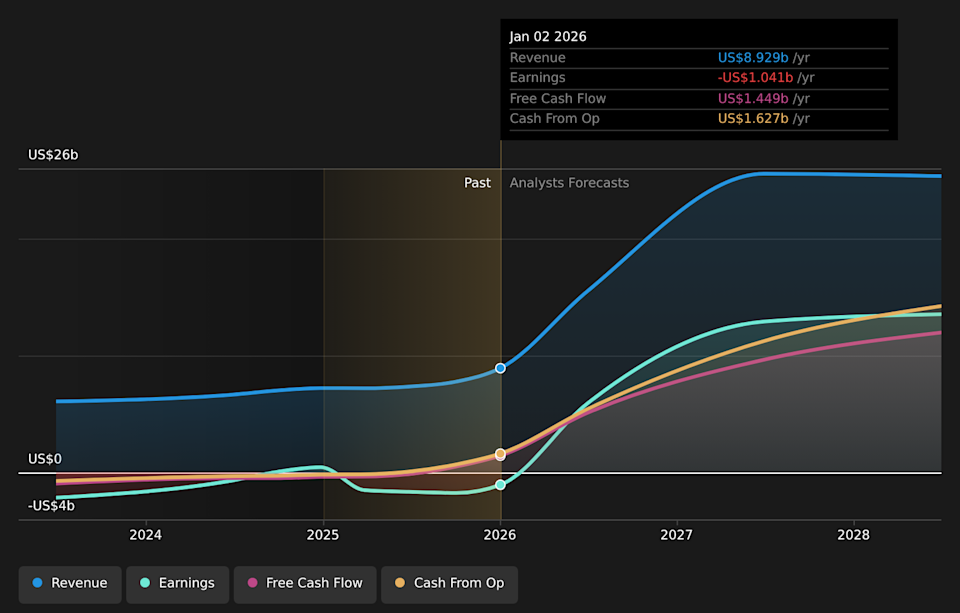Click the Cash From Op legend button
The image size is (960, 613).
point(448,582)
